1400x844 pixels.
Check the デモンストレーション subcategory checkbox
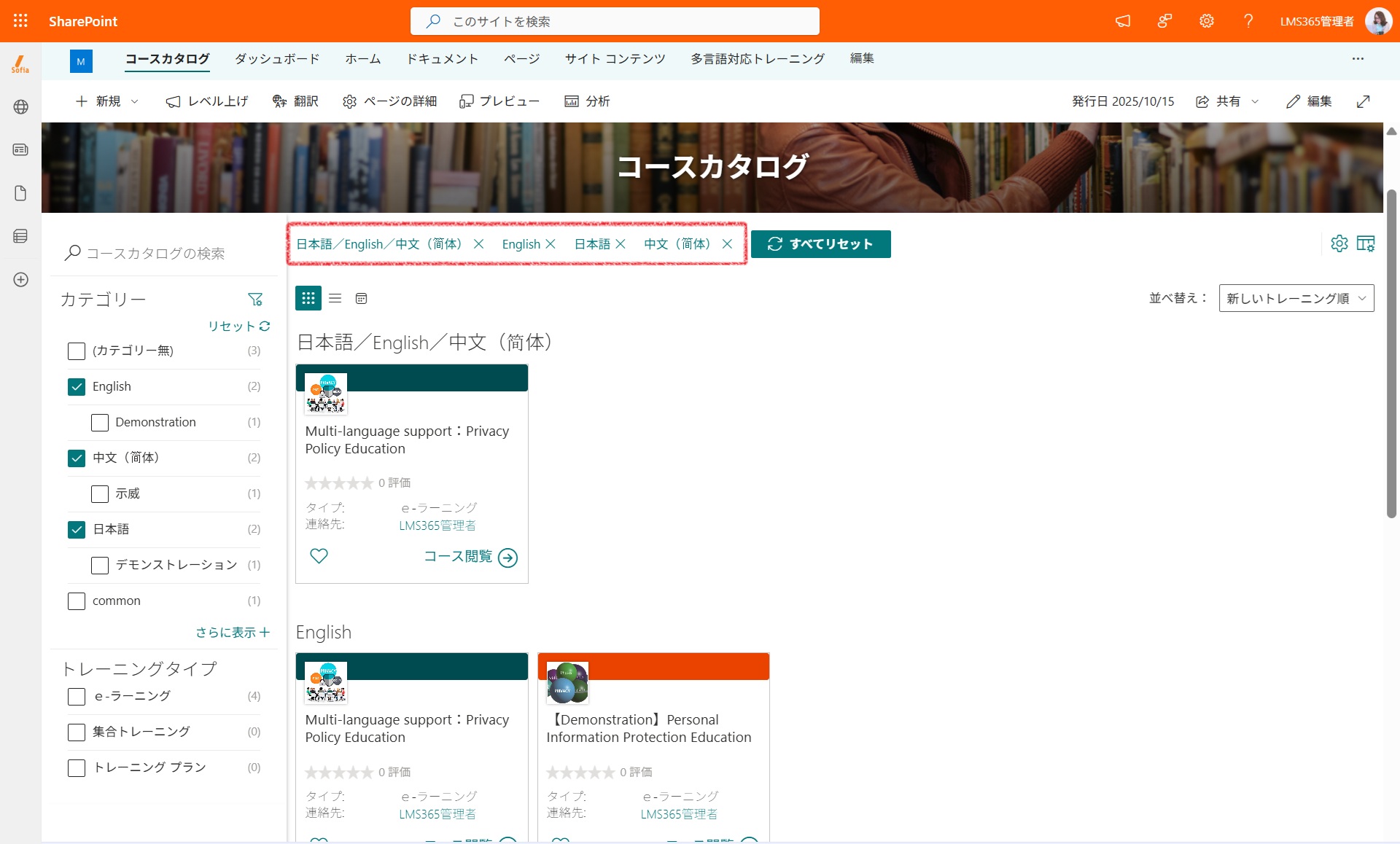point(100,566)
